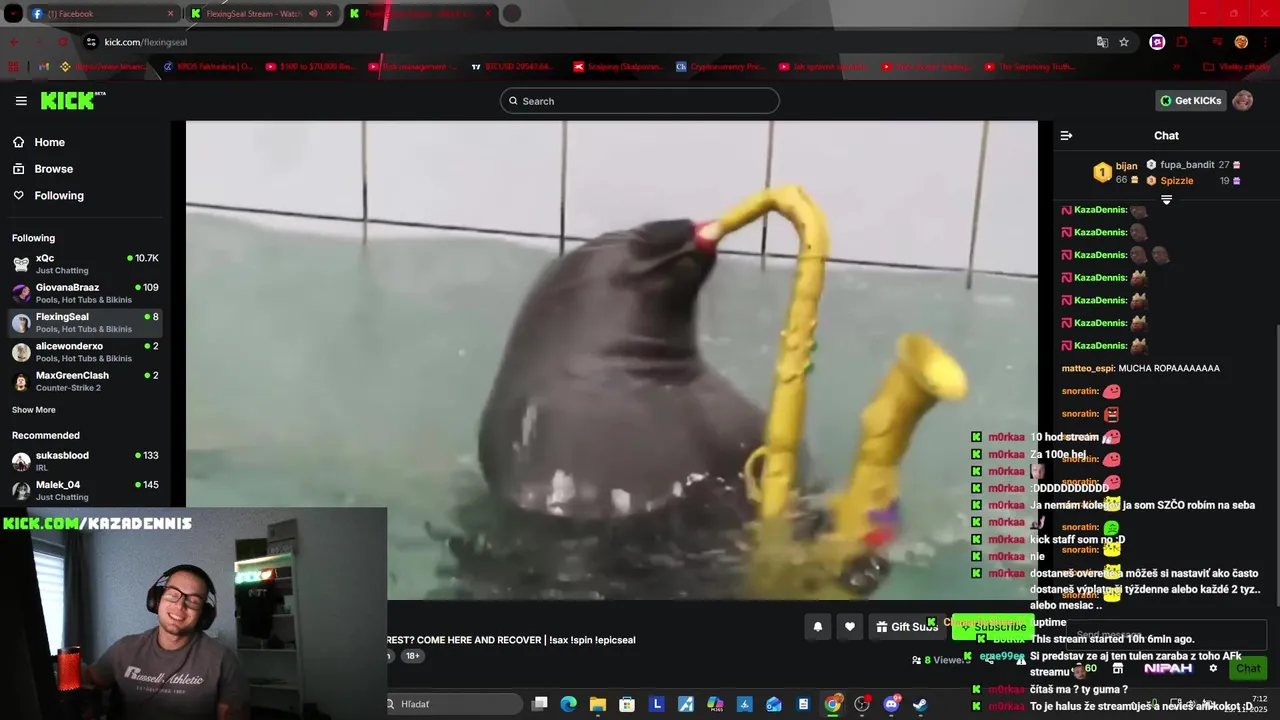
Task: Open Task View on the taskbar
Action: pyautogui.click(x=540, y=704)
